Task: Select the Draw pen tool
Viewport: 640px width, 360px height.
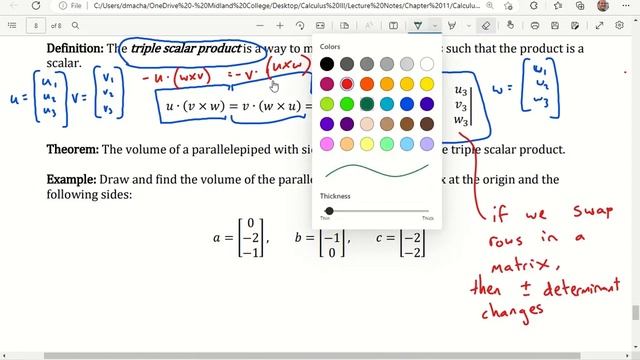Action: pos(418,26)
